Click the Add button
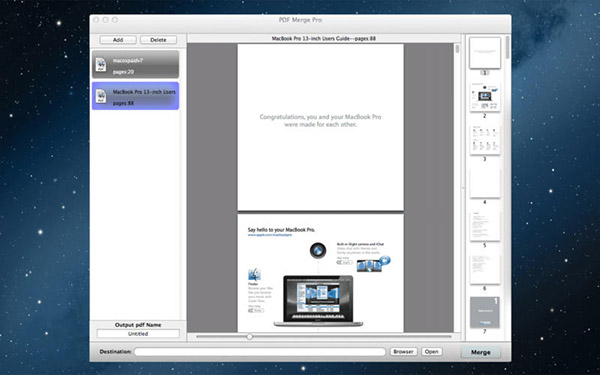 pyautogui.click(x=118, y=40)
